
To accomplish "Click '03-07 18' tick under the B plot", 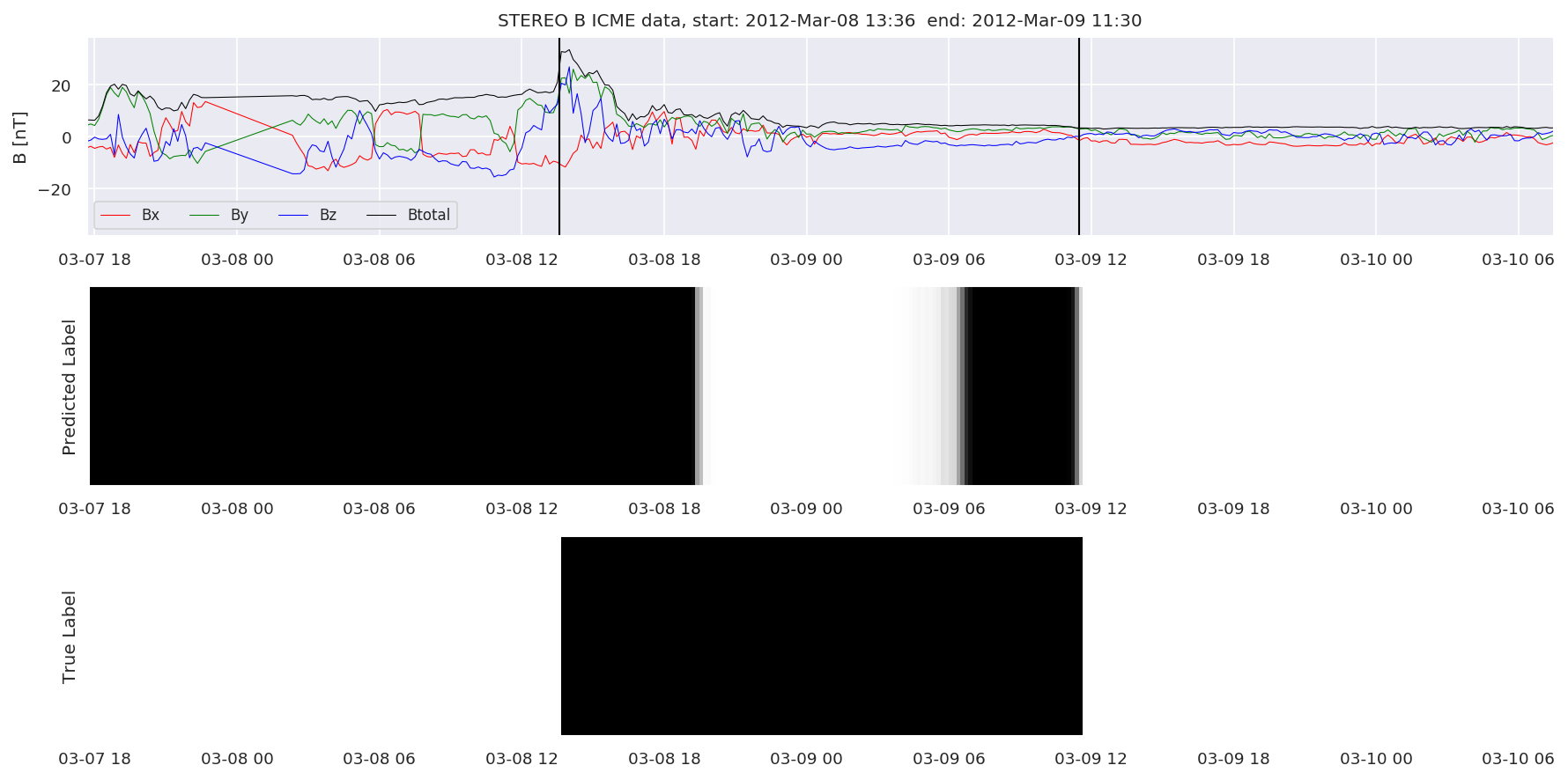I will click(95, 260).
